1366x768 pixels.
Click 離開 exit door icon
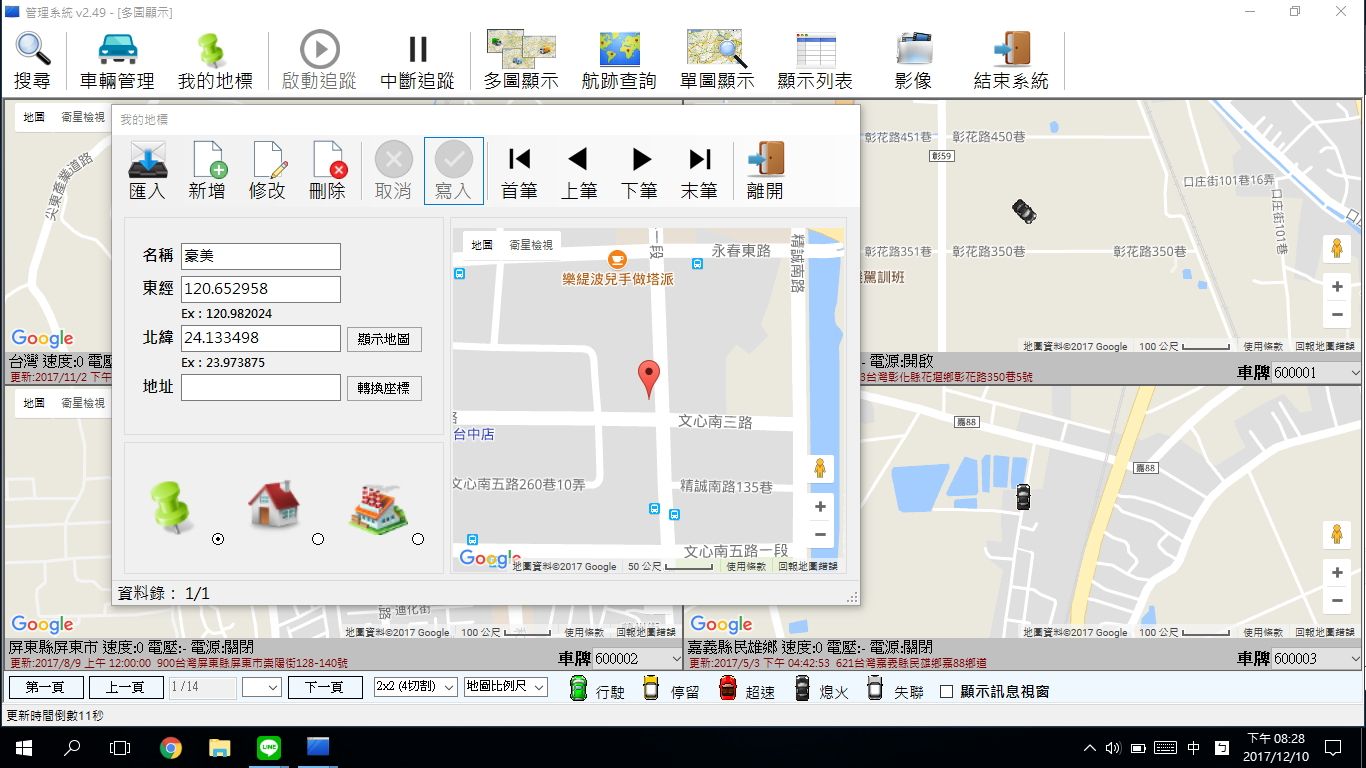(x=765, y=160)
